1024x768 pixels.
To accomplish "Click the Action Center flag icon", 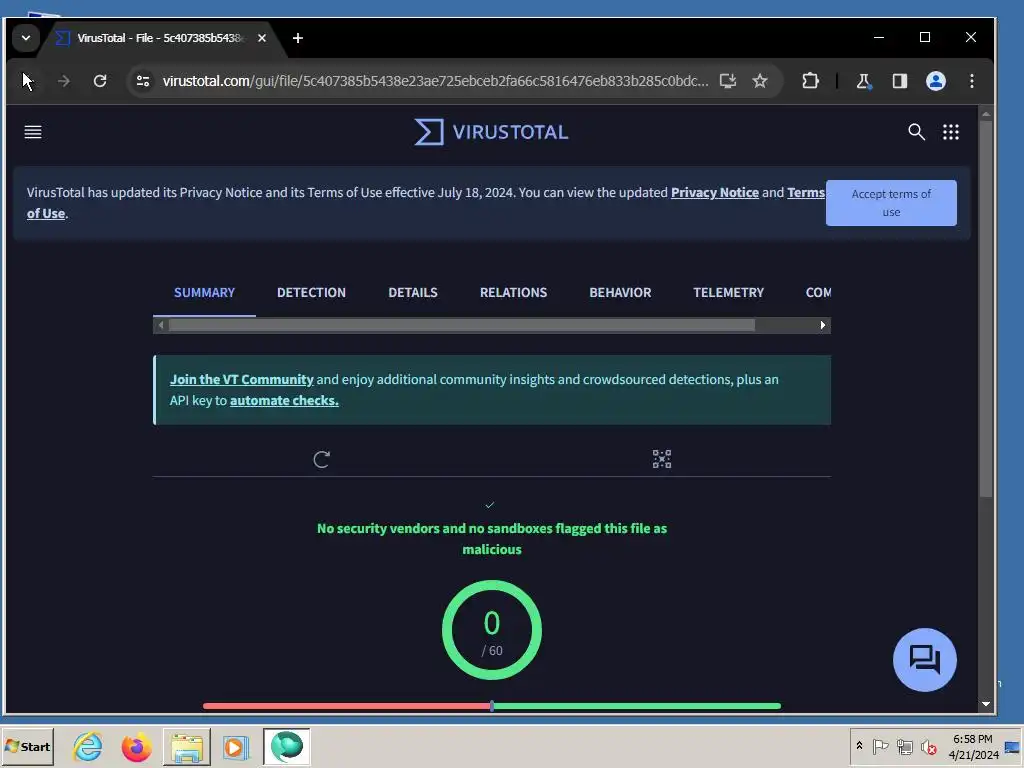I will point(880,746).
